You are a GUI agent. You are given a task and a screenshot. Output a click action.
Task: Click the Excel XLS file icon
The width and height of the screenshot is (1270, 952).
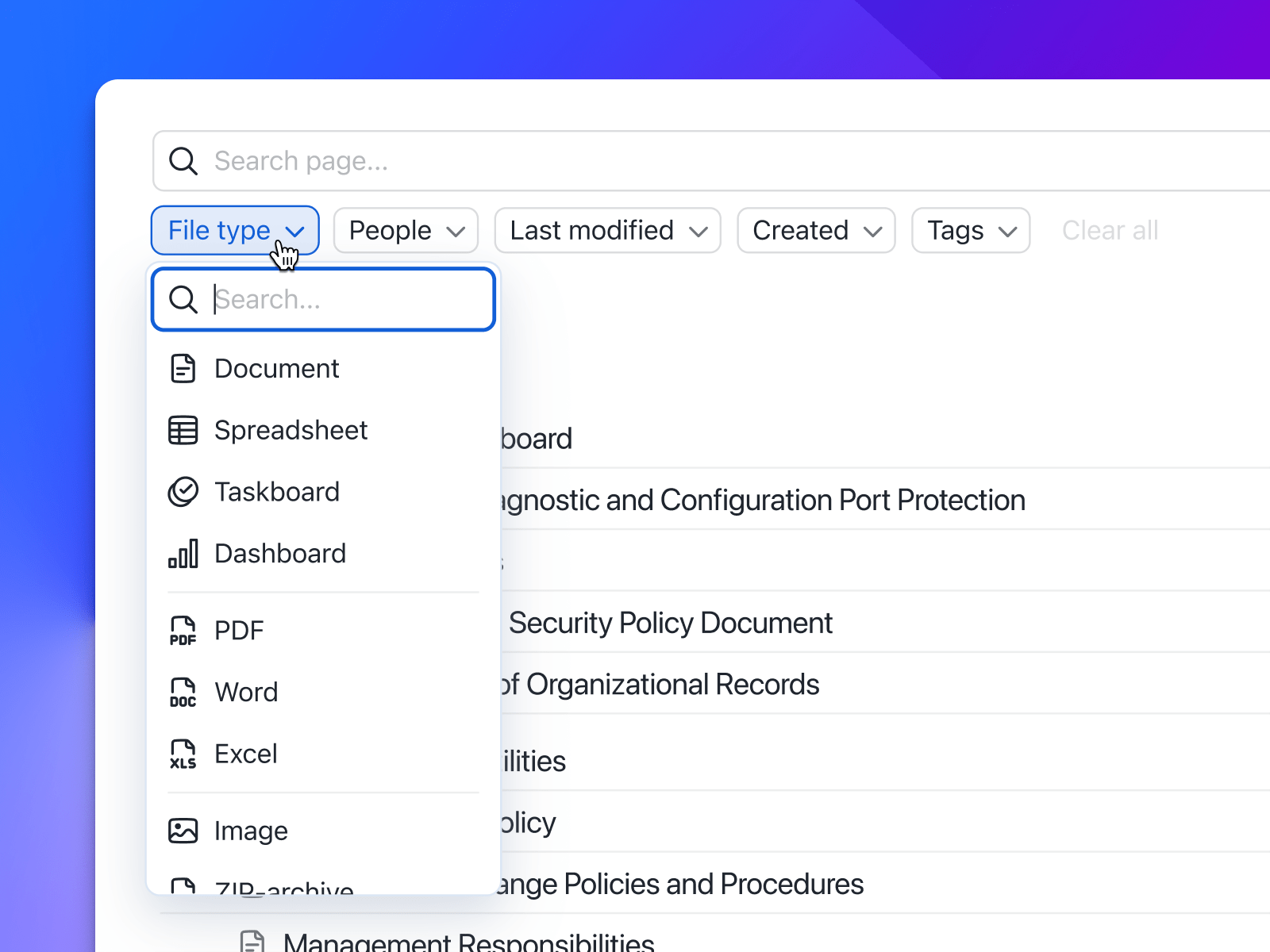(x=183, y=754)
